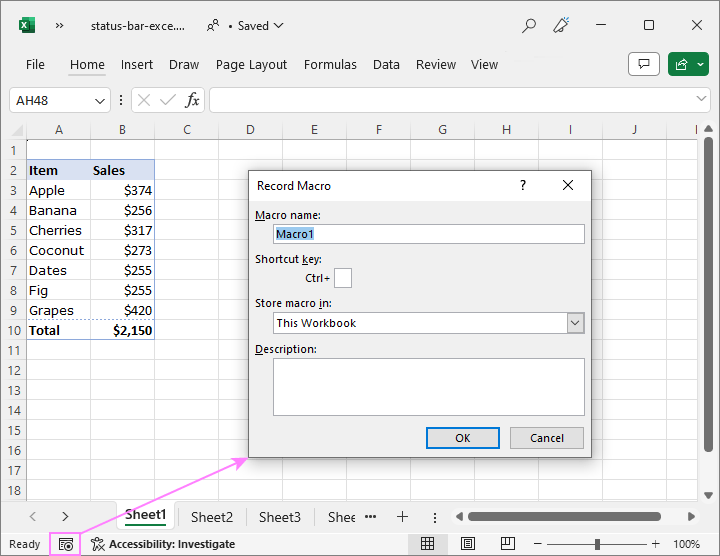Open the Comments pane icon
This screenshot has width=720, height=556.
click(643, 64)
